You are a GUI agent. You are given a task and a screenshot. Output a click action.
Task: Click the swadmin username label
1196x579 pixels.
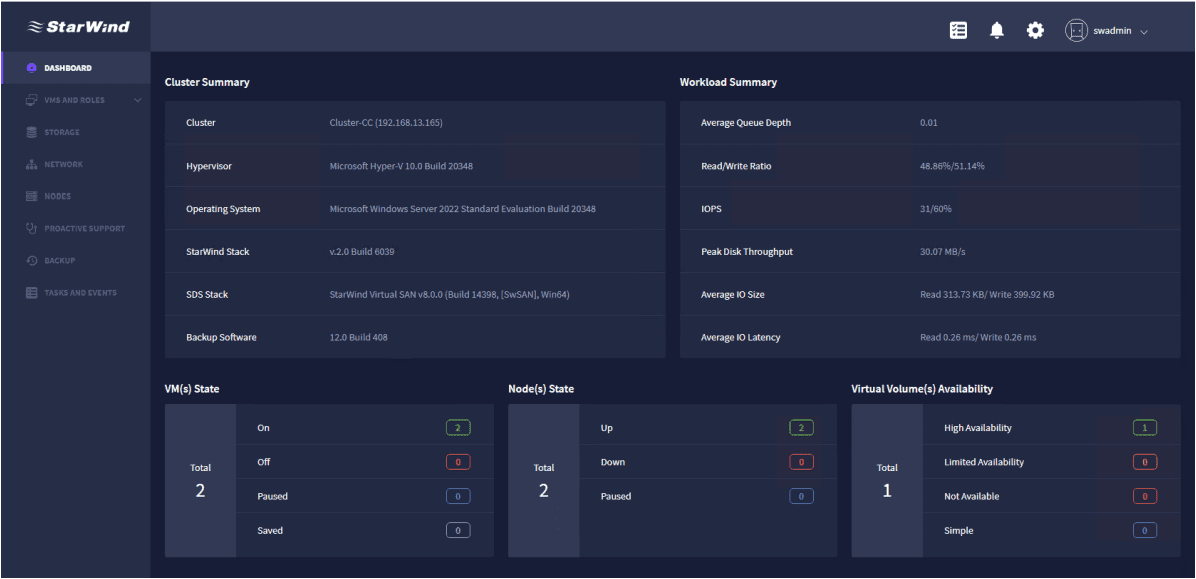pos(1112,31)
